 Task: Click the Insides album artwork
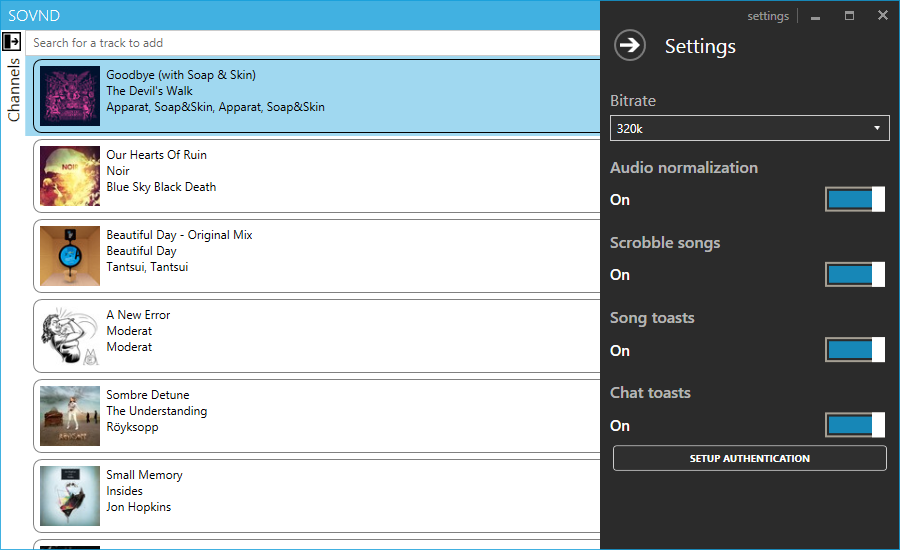(x=70, y=496)
